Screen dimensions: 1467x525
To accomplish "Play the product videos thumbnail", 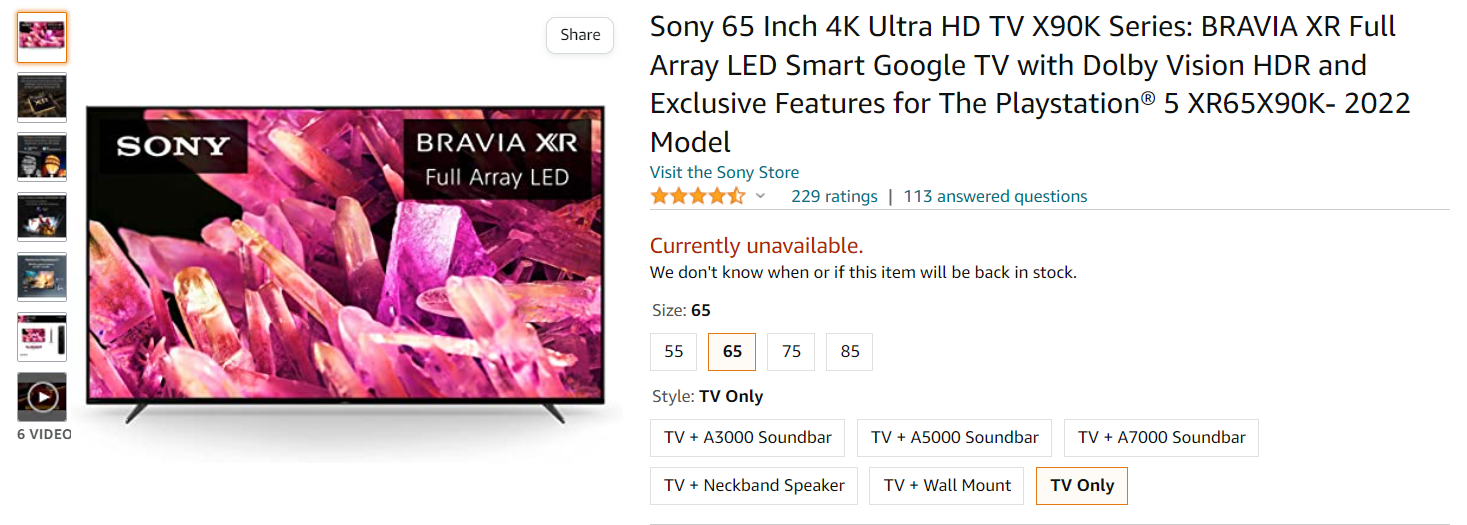I will click(42, 397).
